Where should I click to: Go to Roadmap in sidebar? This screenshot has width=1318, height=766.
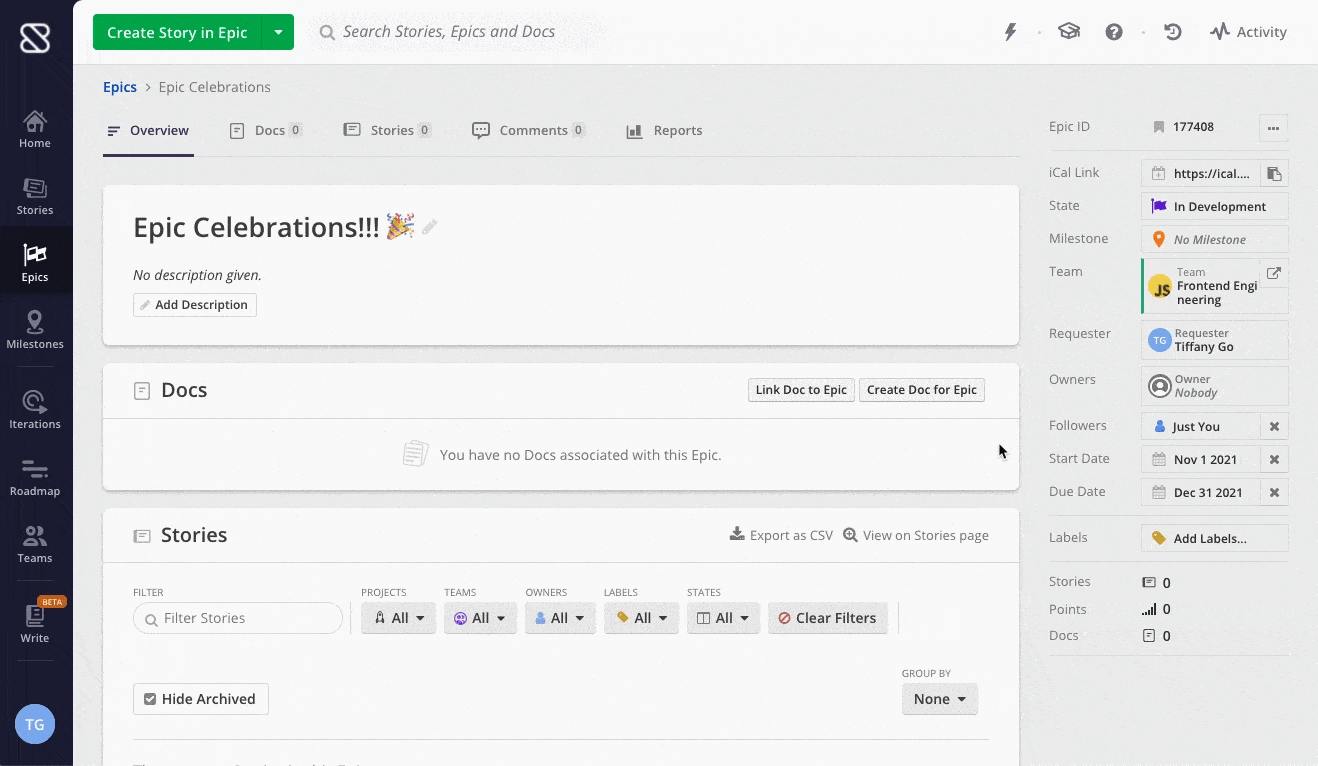coord(35,479)
